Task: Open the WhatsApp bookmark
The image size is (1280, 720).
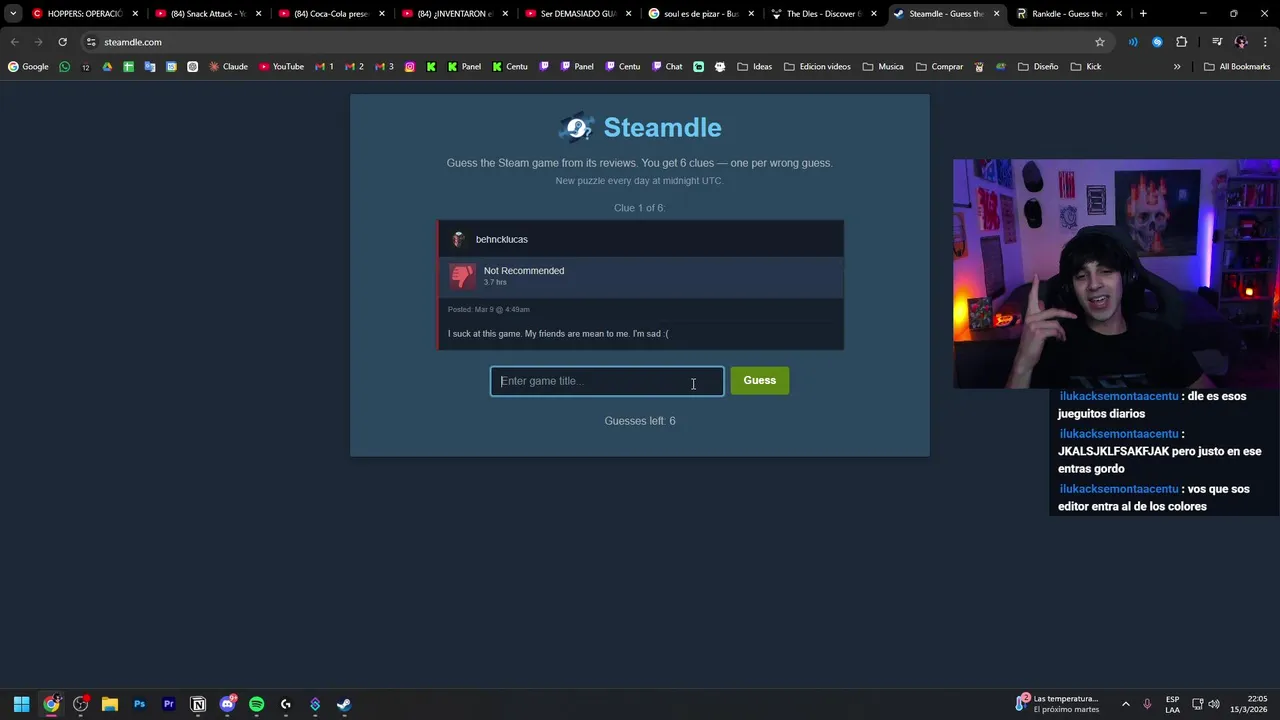Action: coord(65,67)
